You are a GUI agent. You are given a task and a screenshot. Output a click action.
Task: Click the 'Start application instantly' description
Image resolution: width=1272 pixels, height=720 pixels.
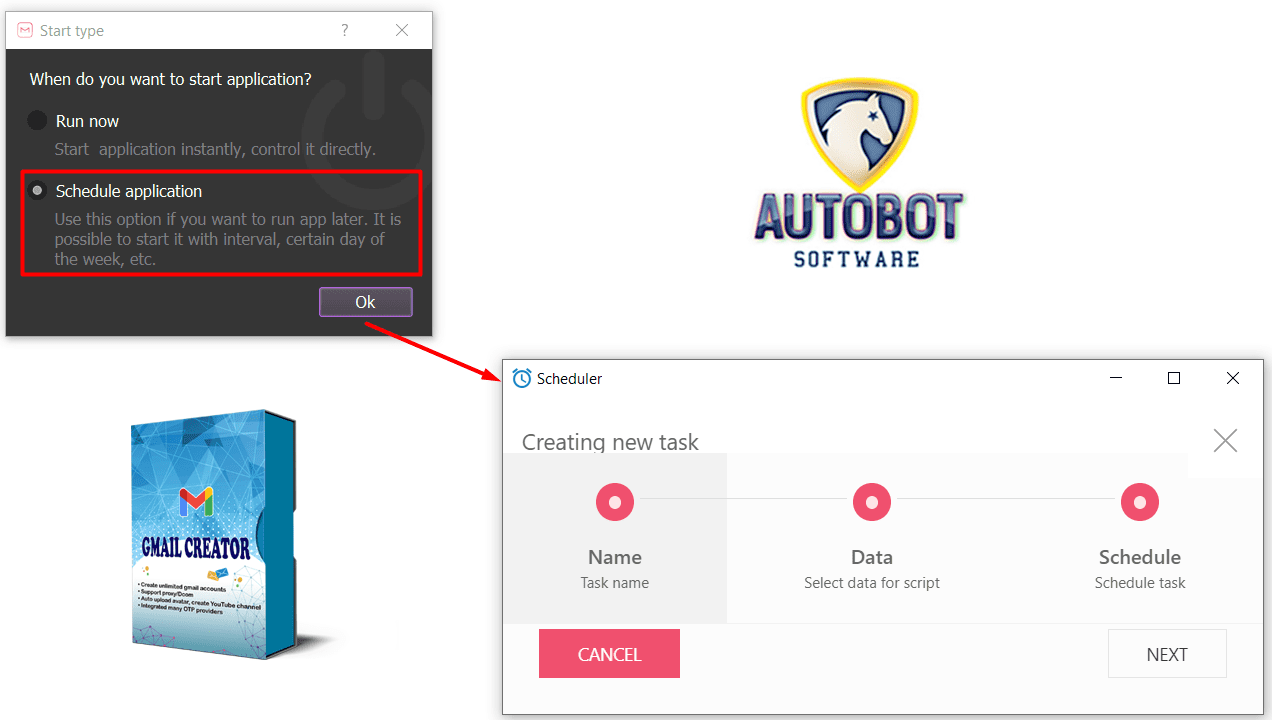point(215,150)
